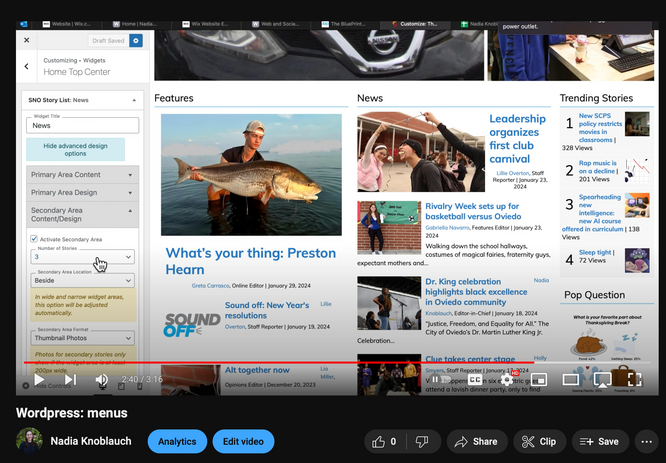Open Number of Stories dropdown
This screenshot has height=463, width=666.
(82, 257)
